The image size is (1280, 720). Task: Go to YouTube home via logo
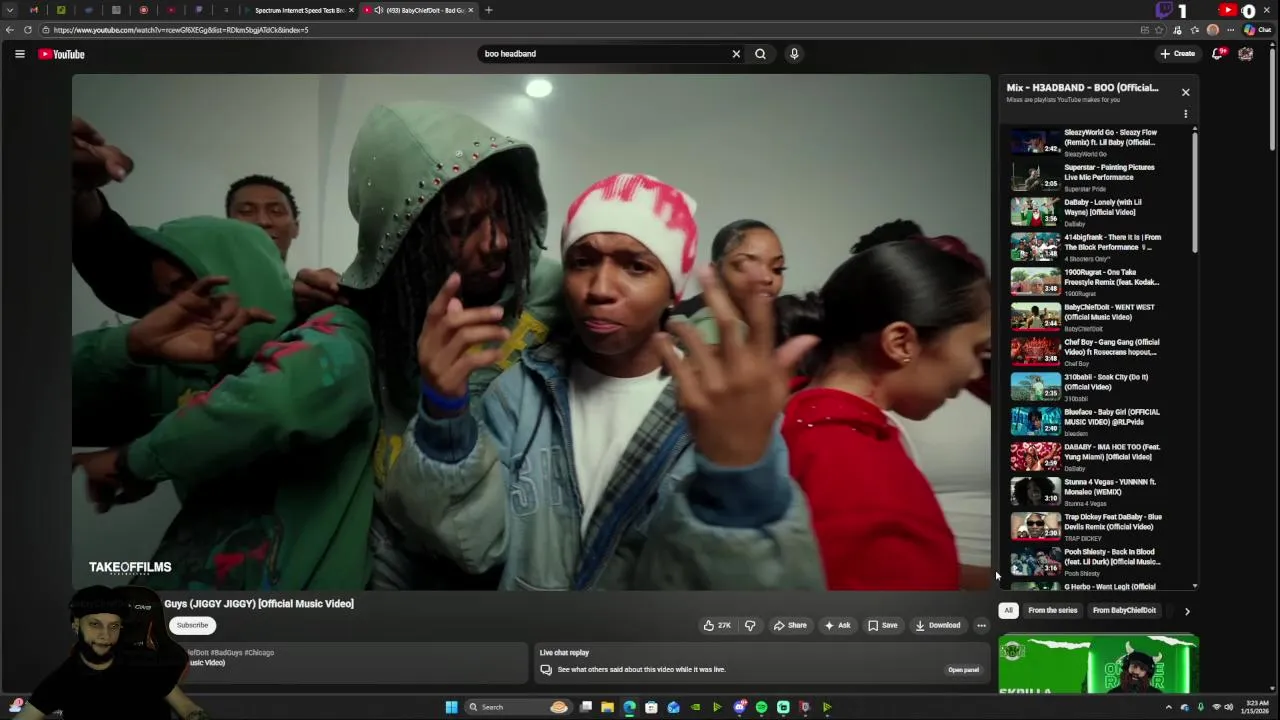point(62,54)
